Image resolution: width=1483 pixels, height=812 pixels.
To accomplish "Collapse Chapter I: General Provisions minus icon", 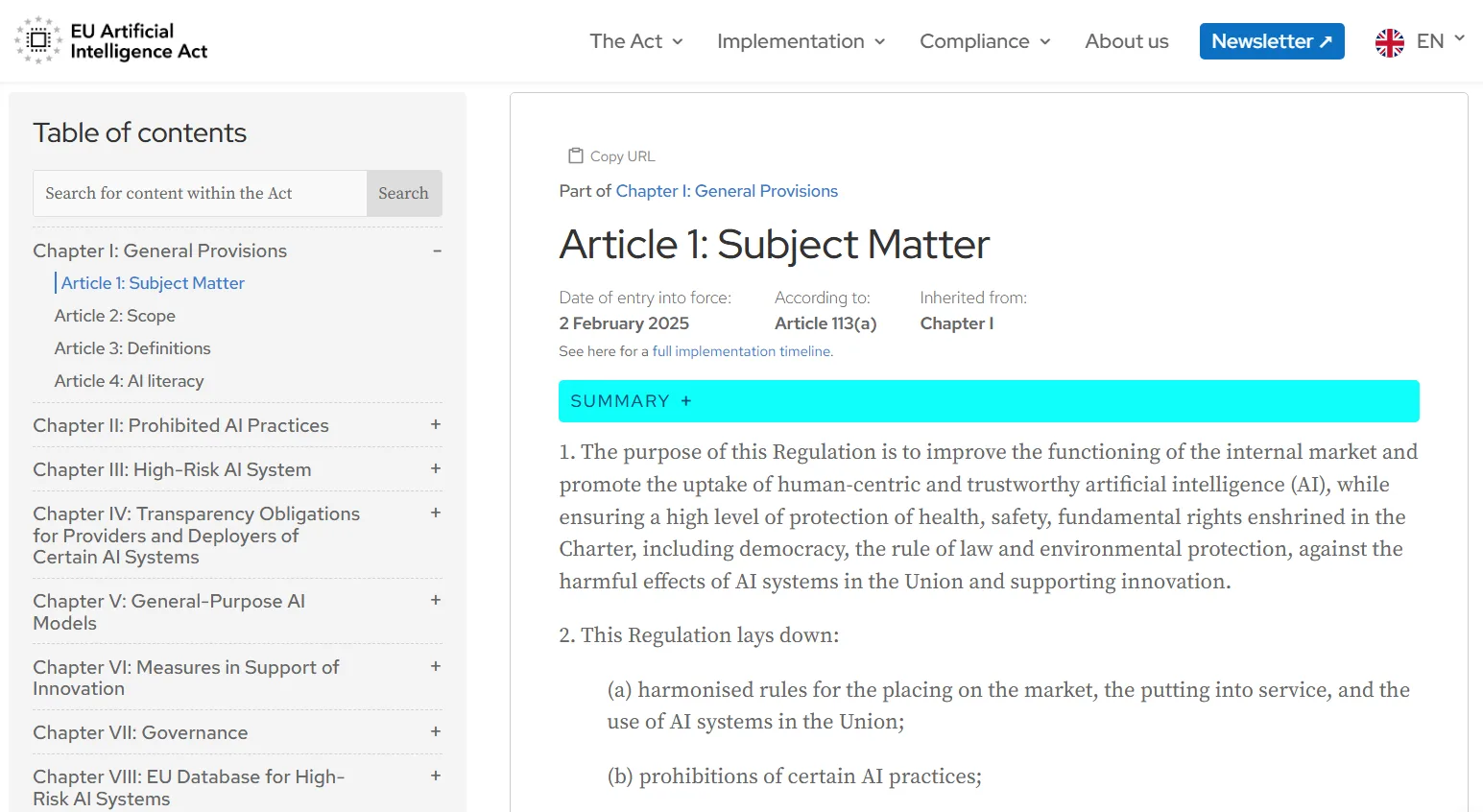I will point(437,251).
